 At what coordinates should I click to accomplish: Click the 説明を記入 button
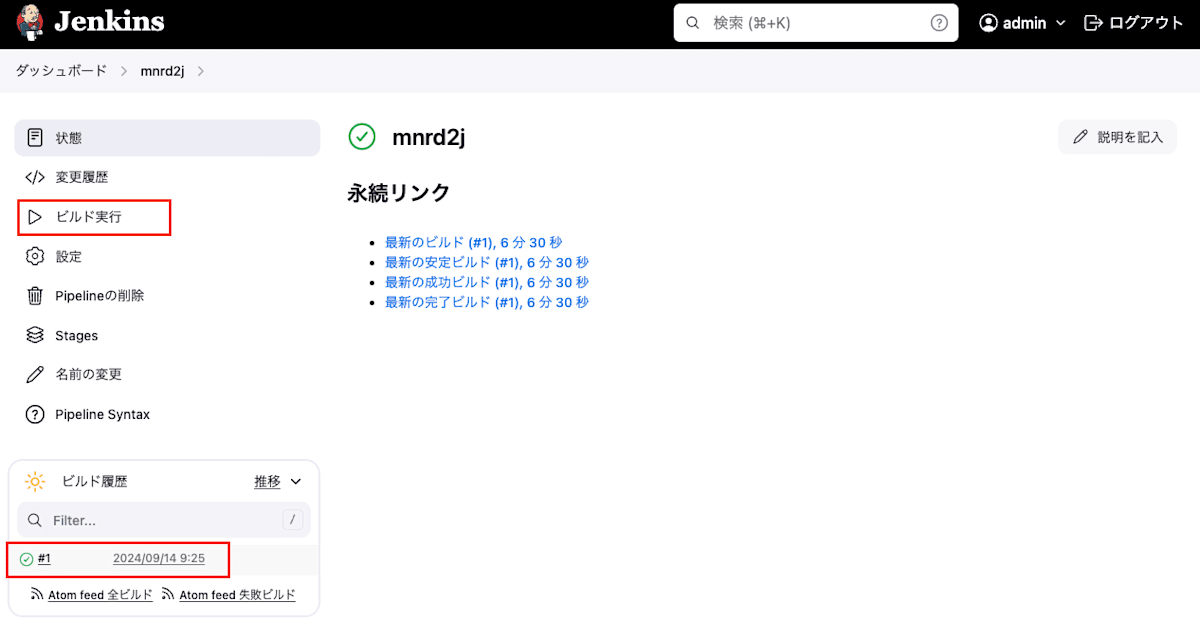(1117, 137)
